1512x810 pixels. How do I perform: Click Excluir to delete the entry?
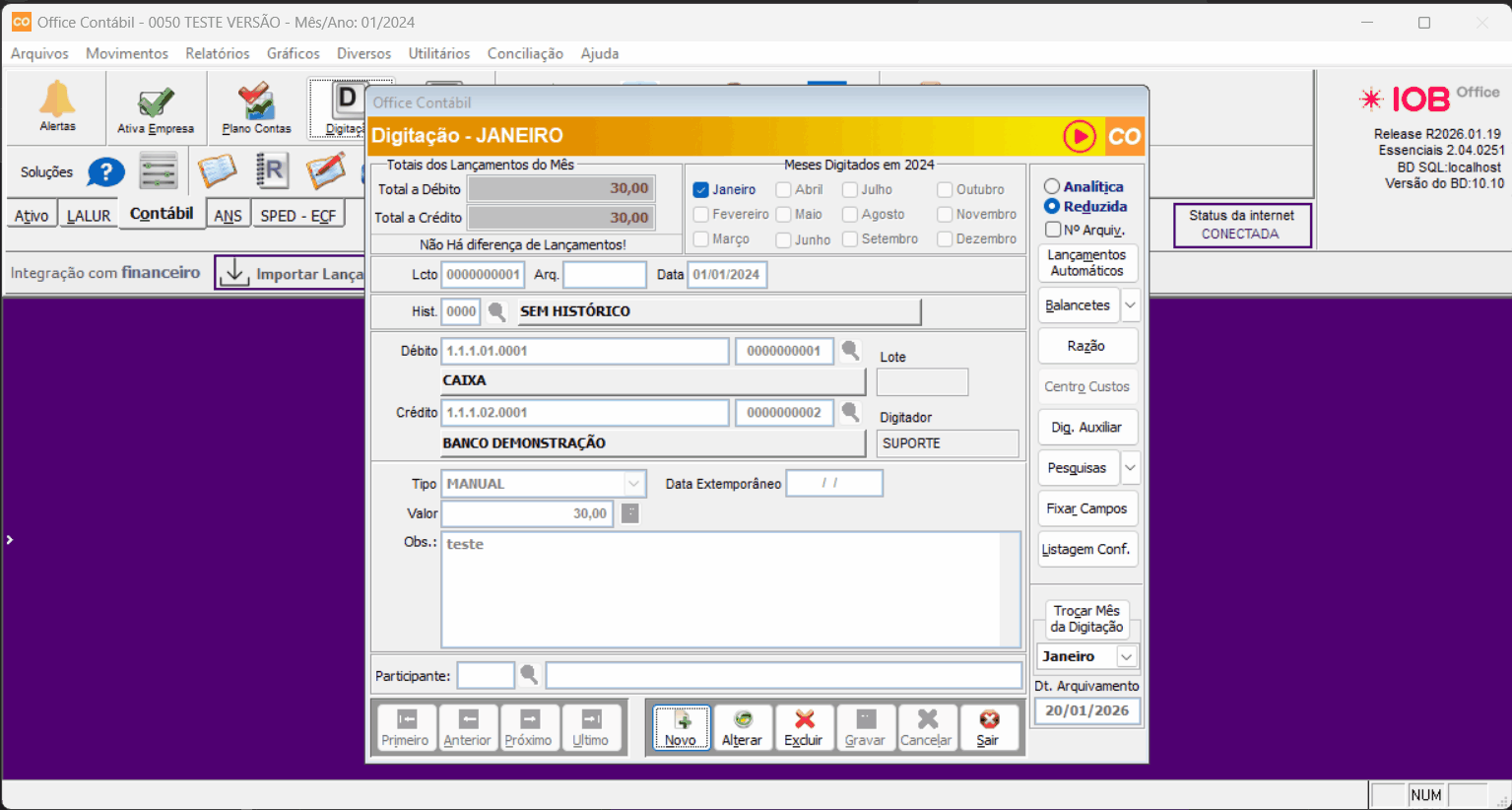804,727
